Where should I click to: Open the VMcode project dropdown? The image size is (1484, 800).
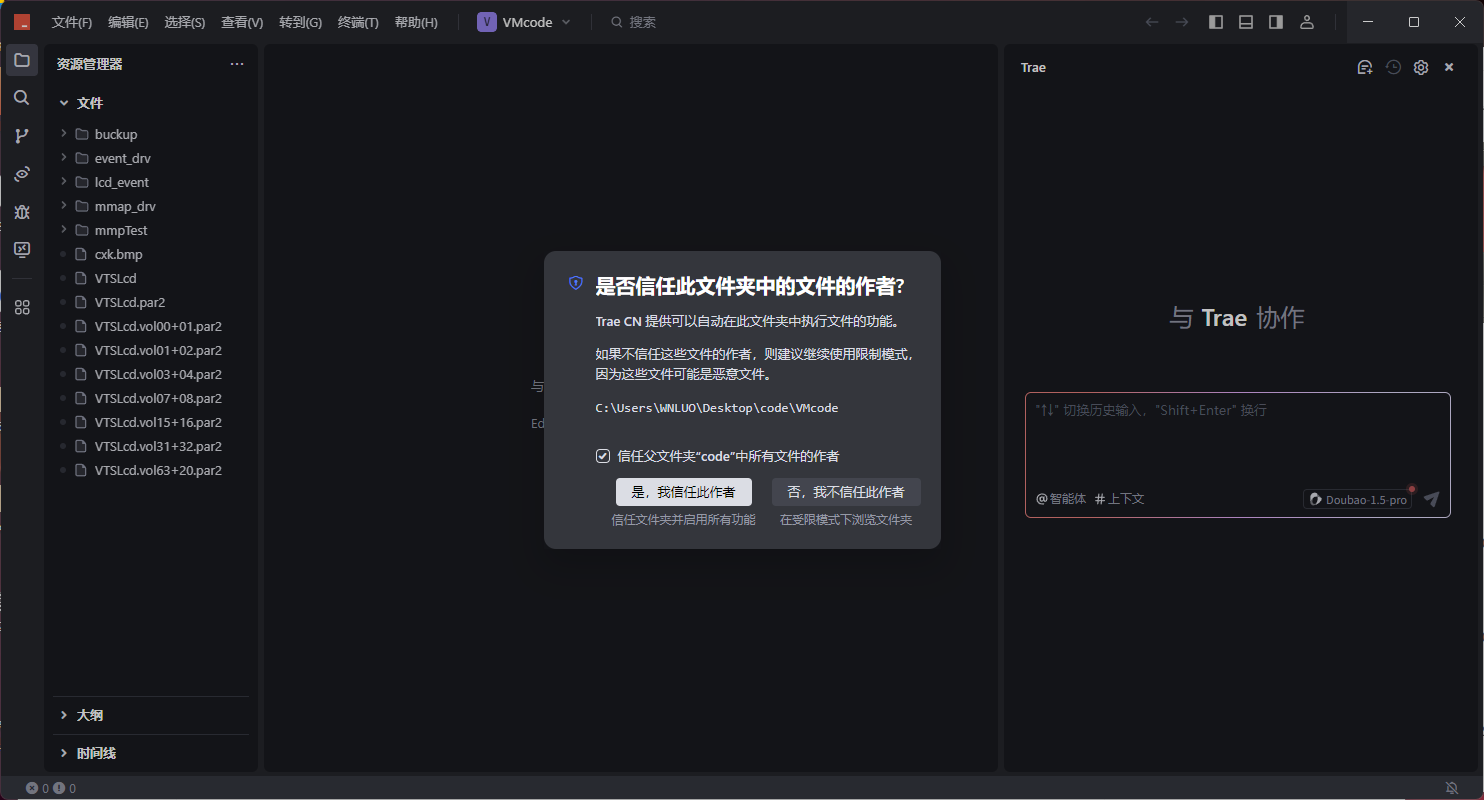click(x=525, y=22)
